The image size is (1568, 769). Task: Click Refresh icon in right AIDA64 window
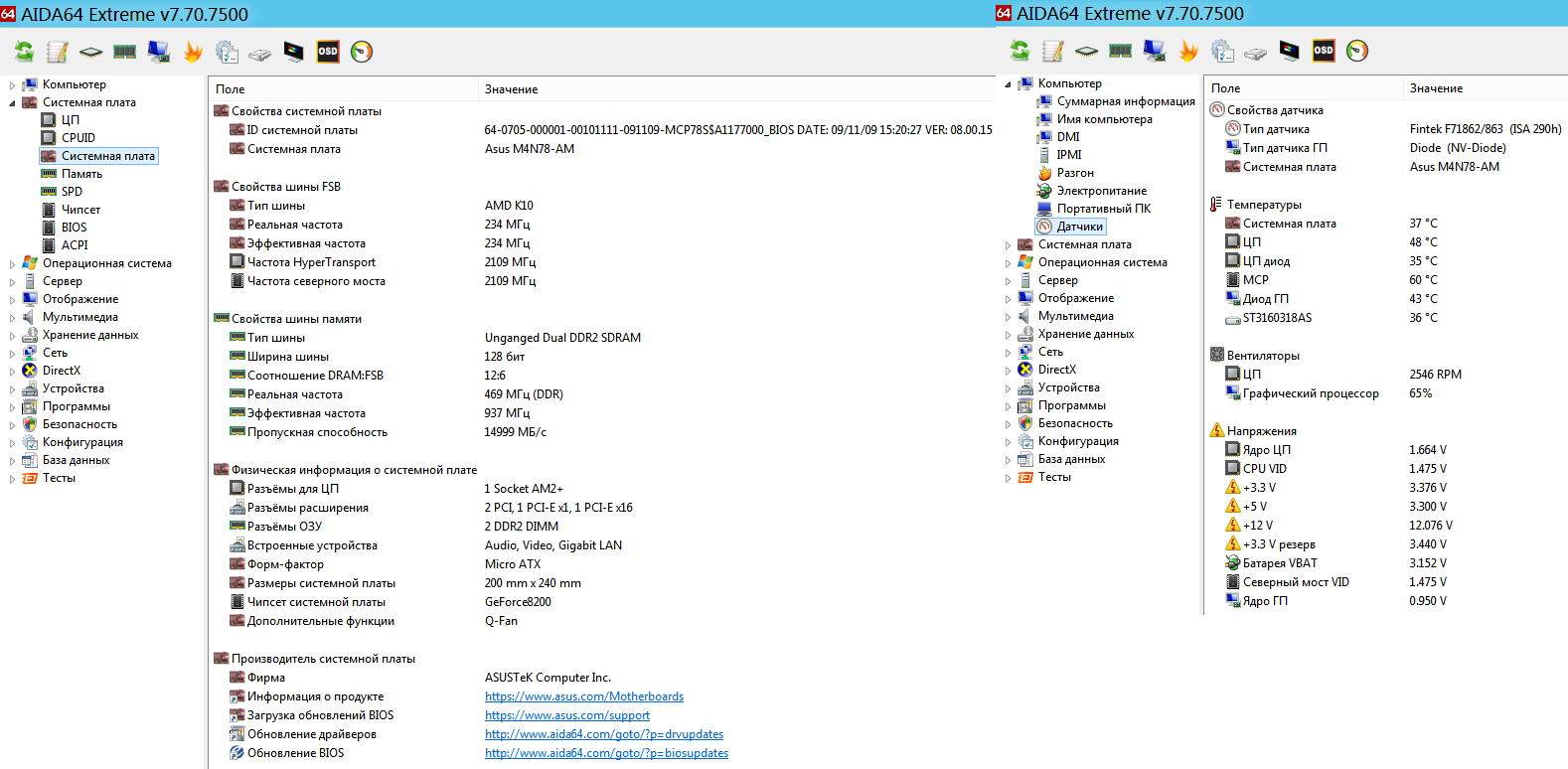click(1019, 51)
